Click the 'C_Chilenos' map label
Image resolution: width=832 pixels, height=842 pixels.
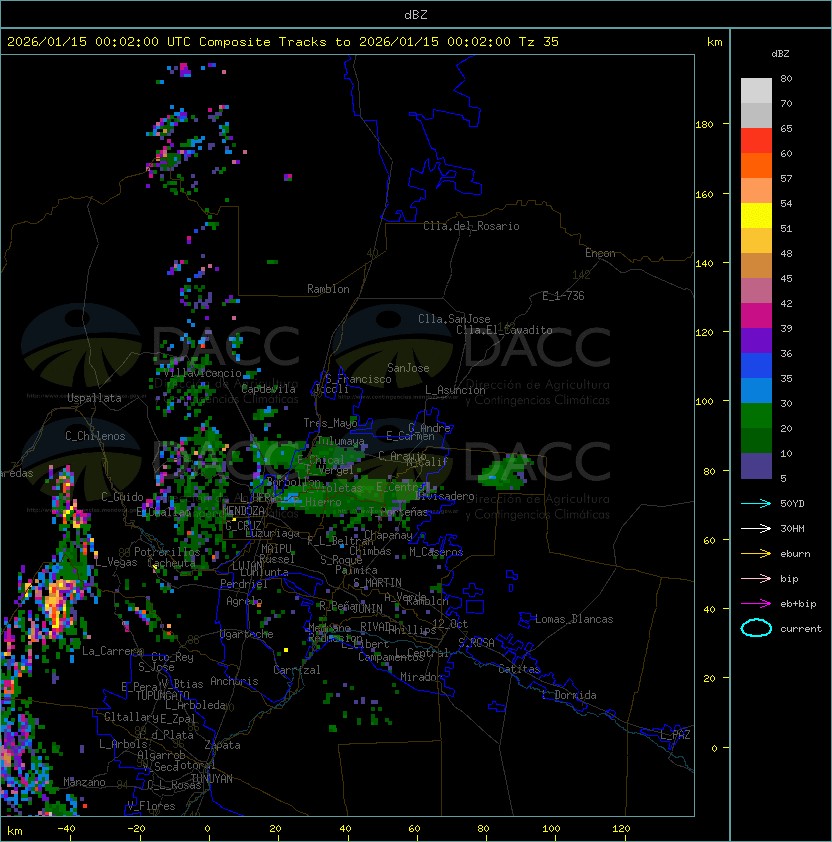click(x=95, y=436)
